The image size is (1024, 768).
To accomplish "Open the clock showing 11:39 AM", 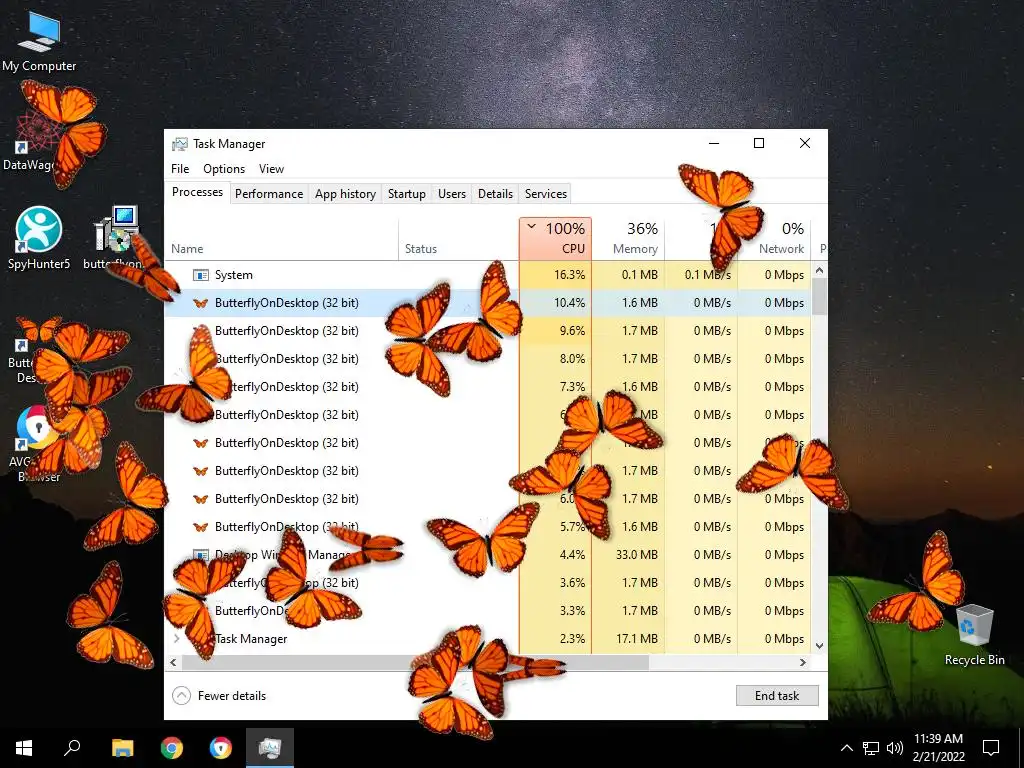I will [938, 748].
